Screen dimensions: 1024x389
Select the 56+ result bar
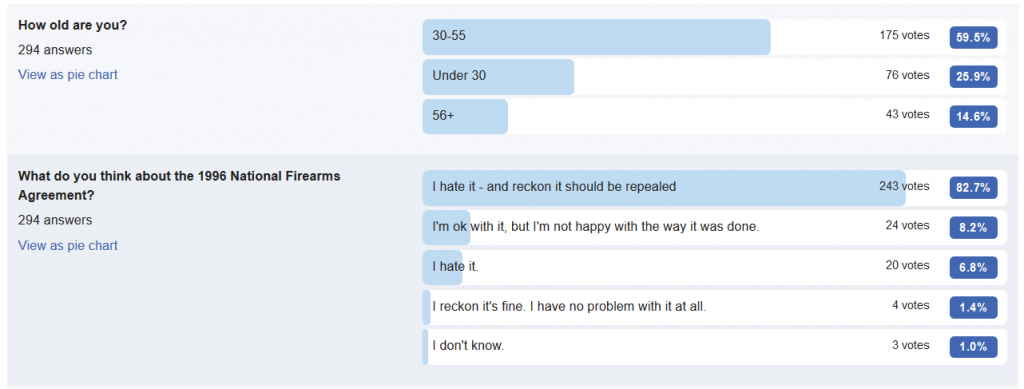pos(714,117)
